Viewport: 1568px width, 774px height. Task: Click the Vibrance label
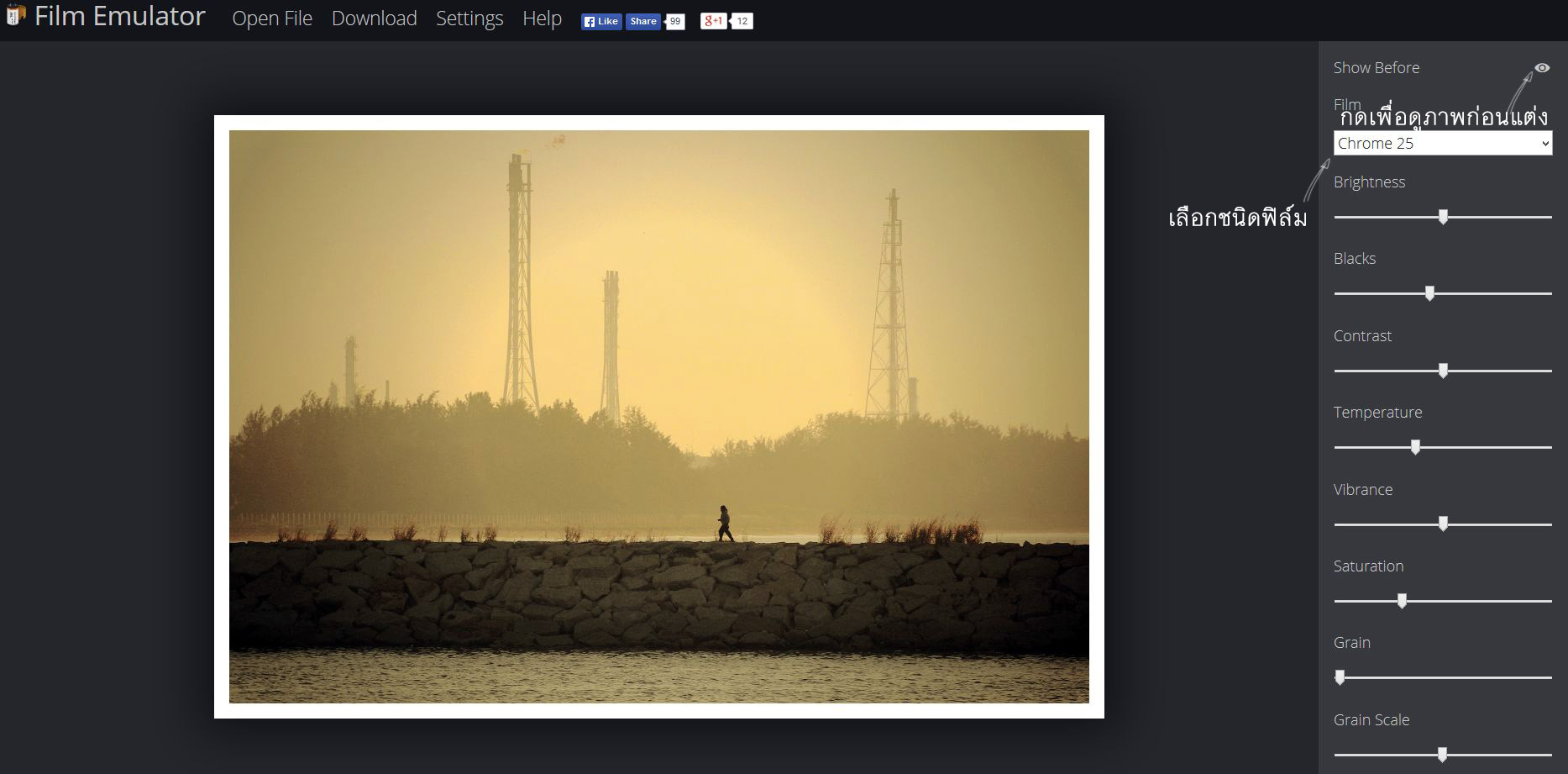1363,490
